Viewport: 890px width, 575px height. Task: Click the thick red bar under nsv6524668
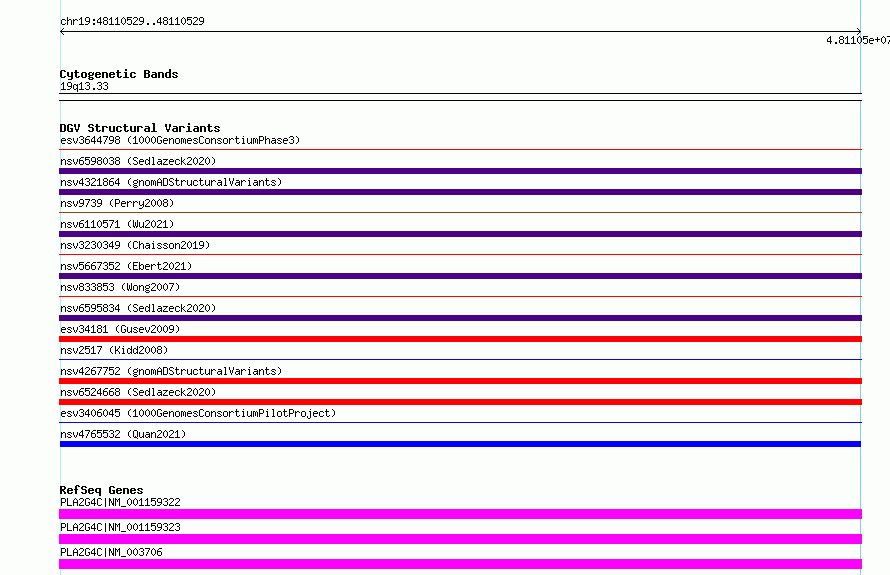coord(460,402)
